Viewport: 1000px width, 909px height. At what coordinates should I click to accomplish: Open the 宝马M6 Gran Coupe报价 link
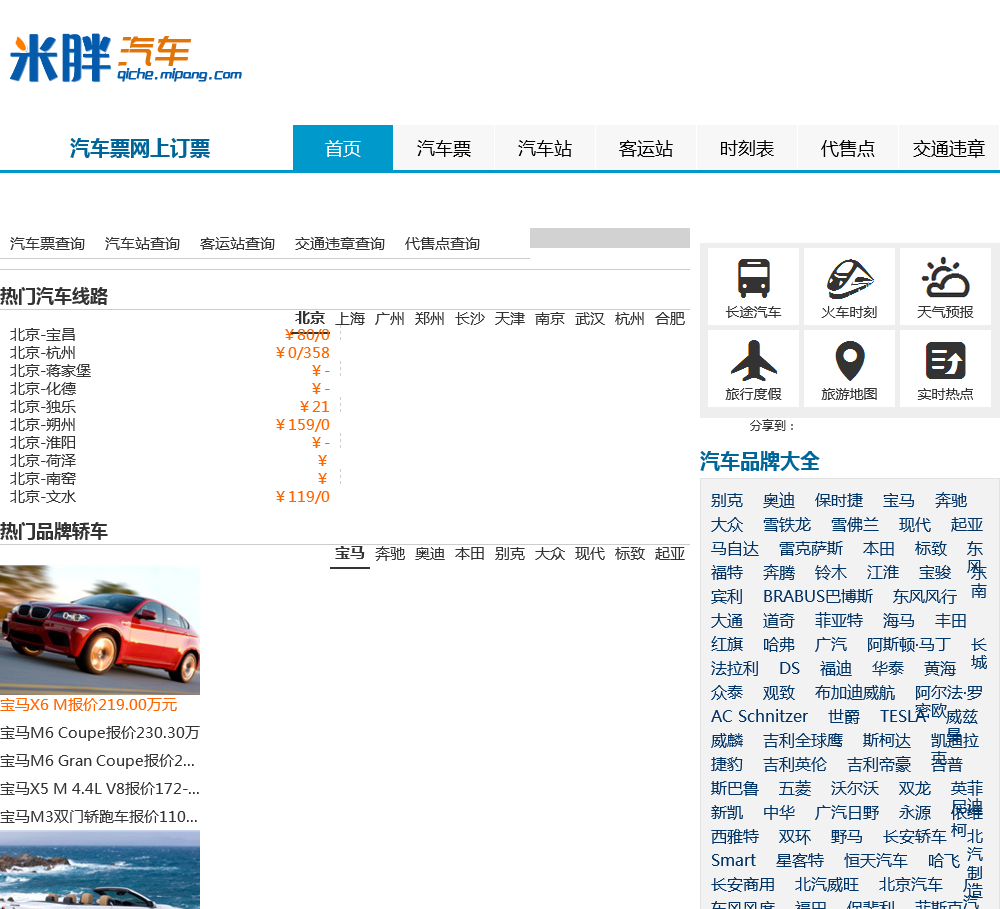(x=98, y=761)
